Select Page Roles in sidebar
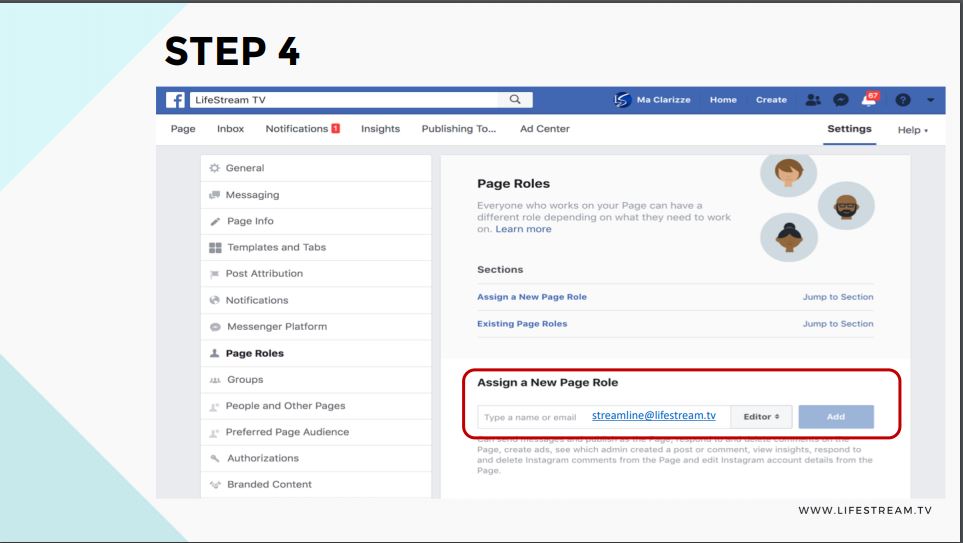 tap(316, 353)
